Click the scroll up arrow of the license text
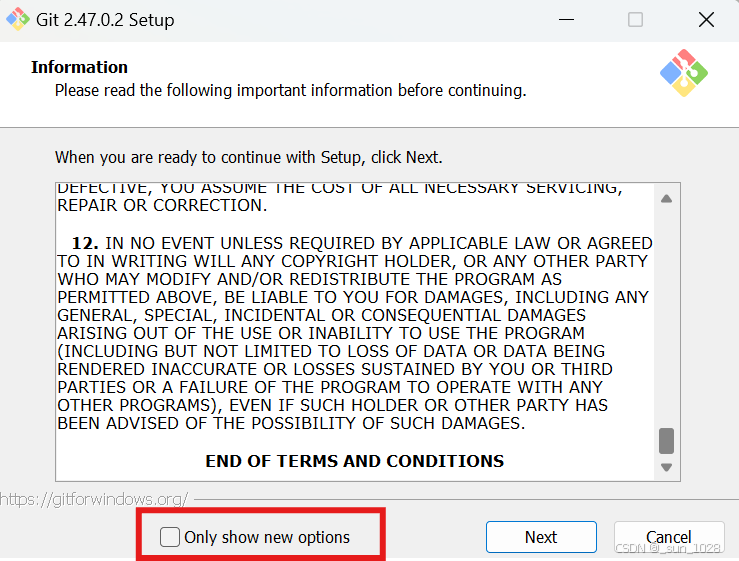The image size is (739, 561). (667, 198)
